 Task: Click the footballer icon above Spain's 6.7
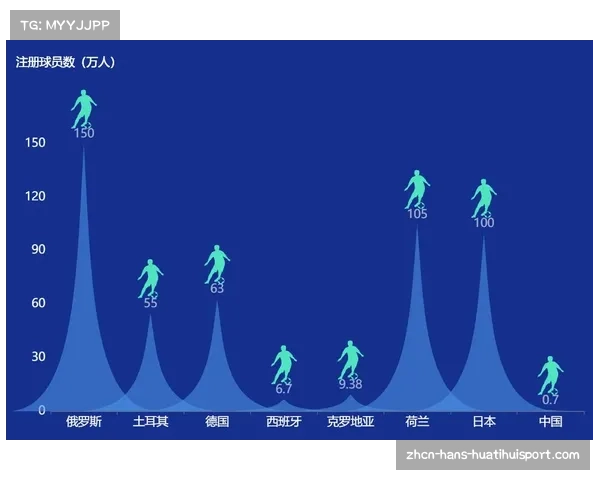coord(284,364)
